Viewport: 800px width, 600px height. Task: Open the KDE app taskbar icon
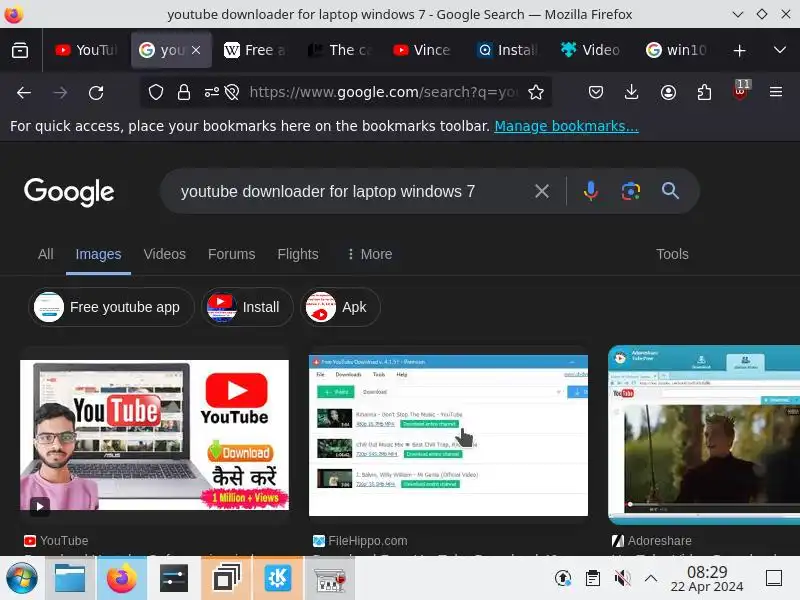pos(278,578)
